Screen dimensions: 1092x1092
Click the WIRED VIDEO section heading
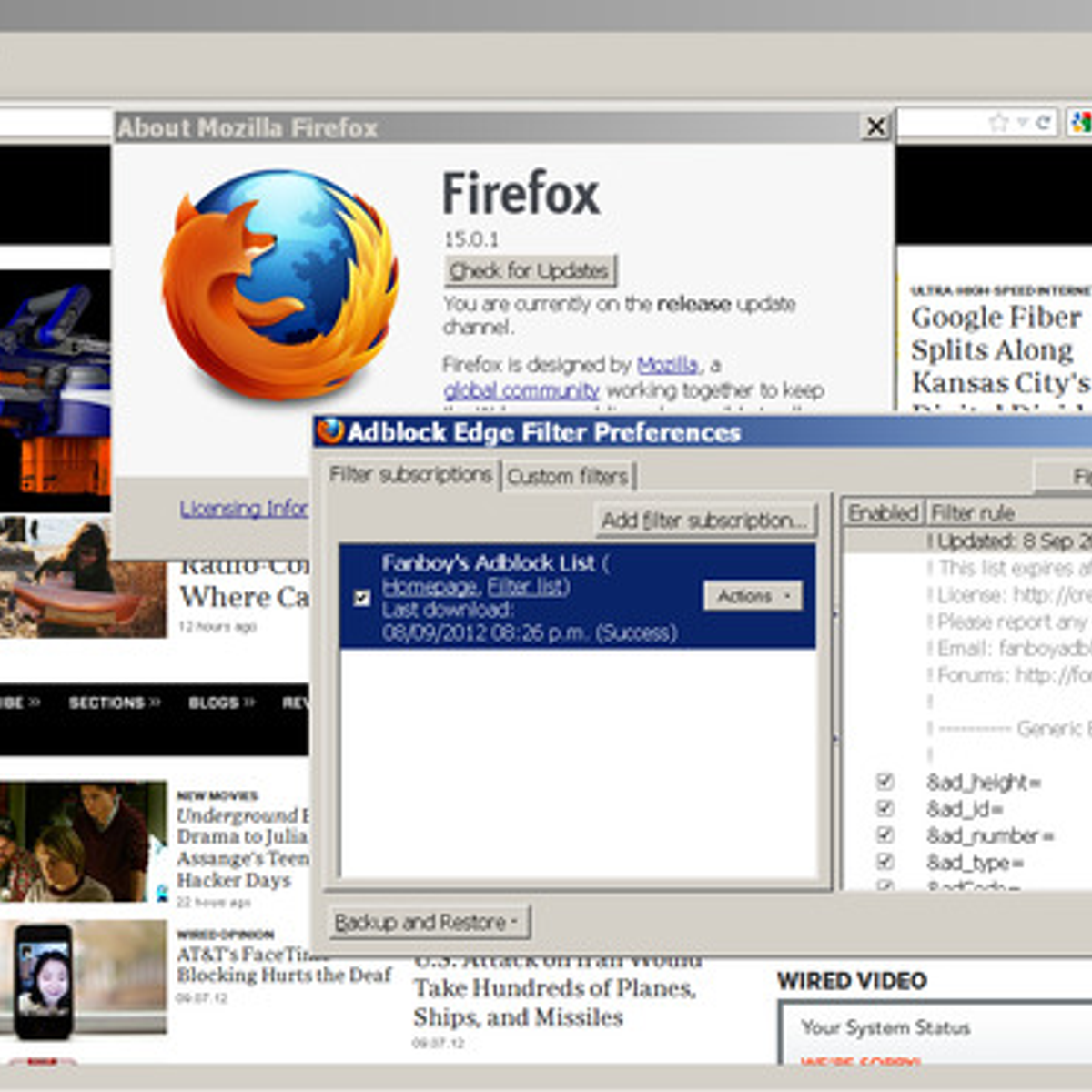pos(852,981)
